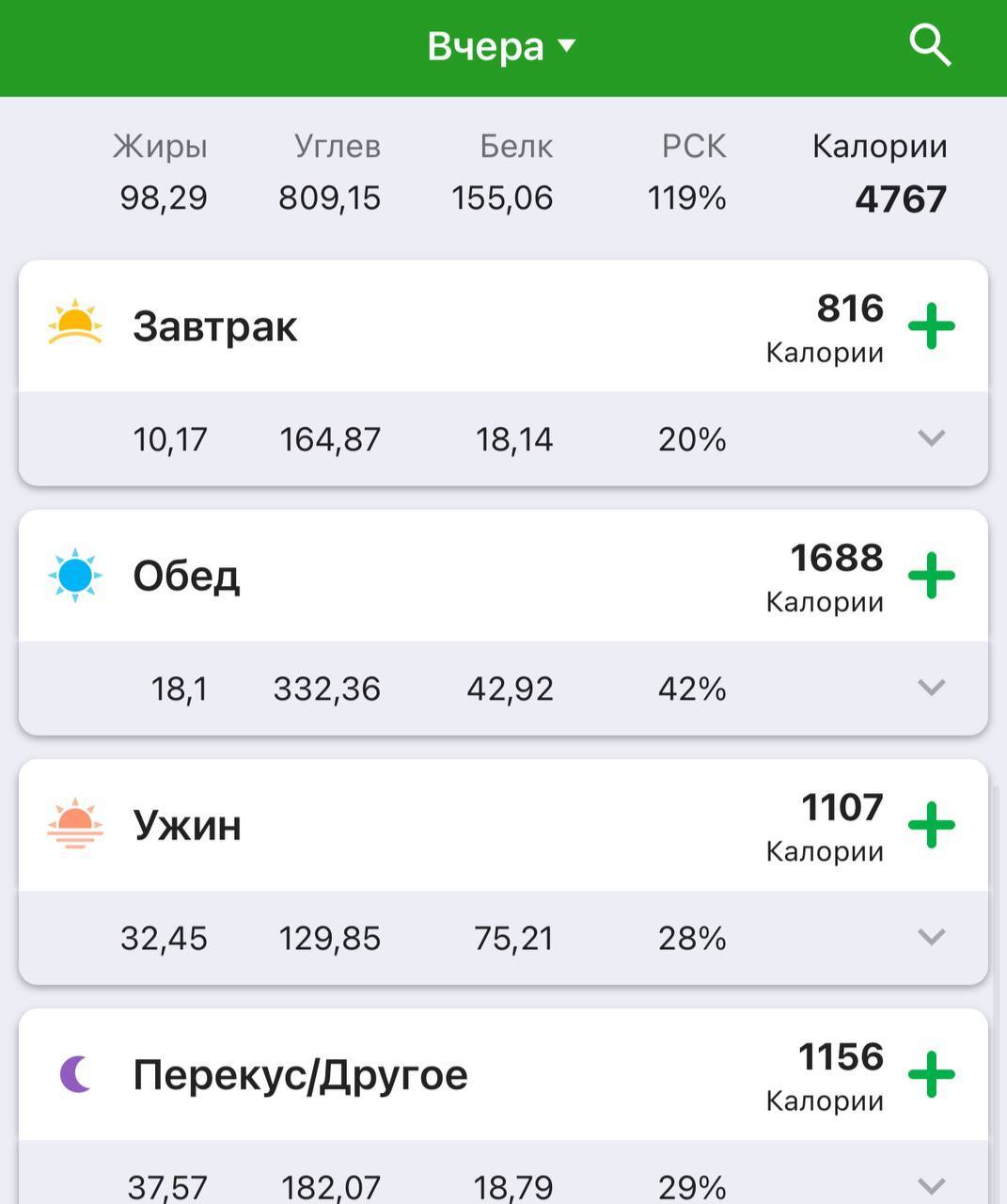Select the РСК 119% column header
Screen dimensions: 1007x1204
point(693,147)
